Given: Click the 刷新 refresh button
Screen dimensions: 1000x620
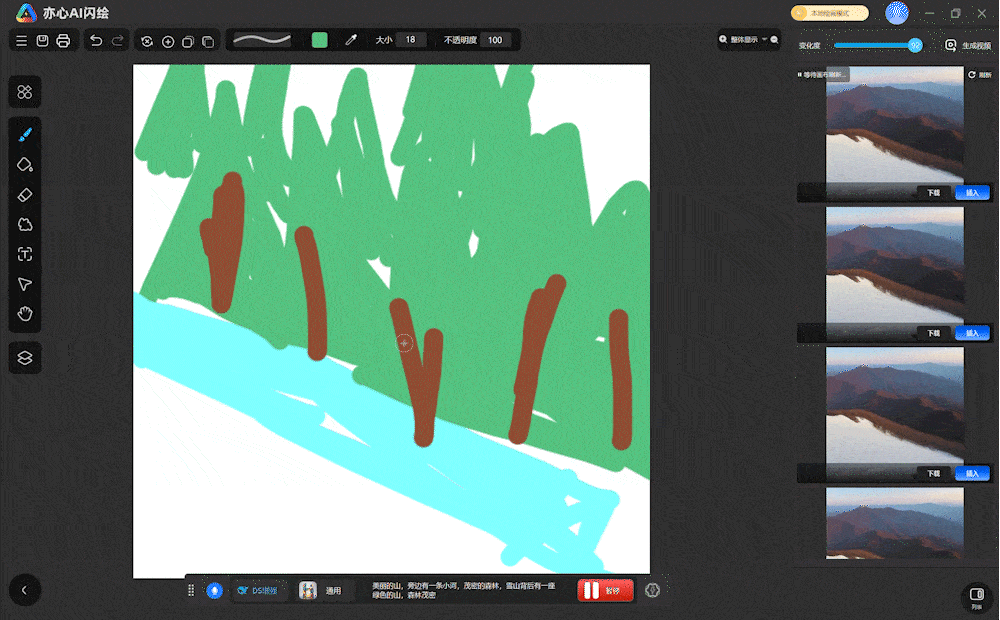Looking at the screenshot, I should 979,75.
